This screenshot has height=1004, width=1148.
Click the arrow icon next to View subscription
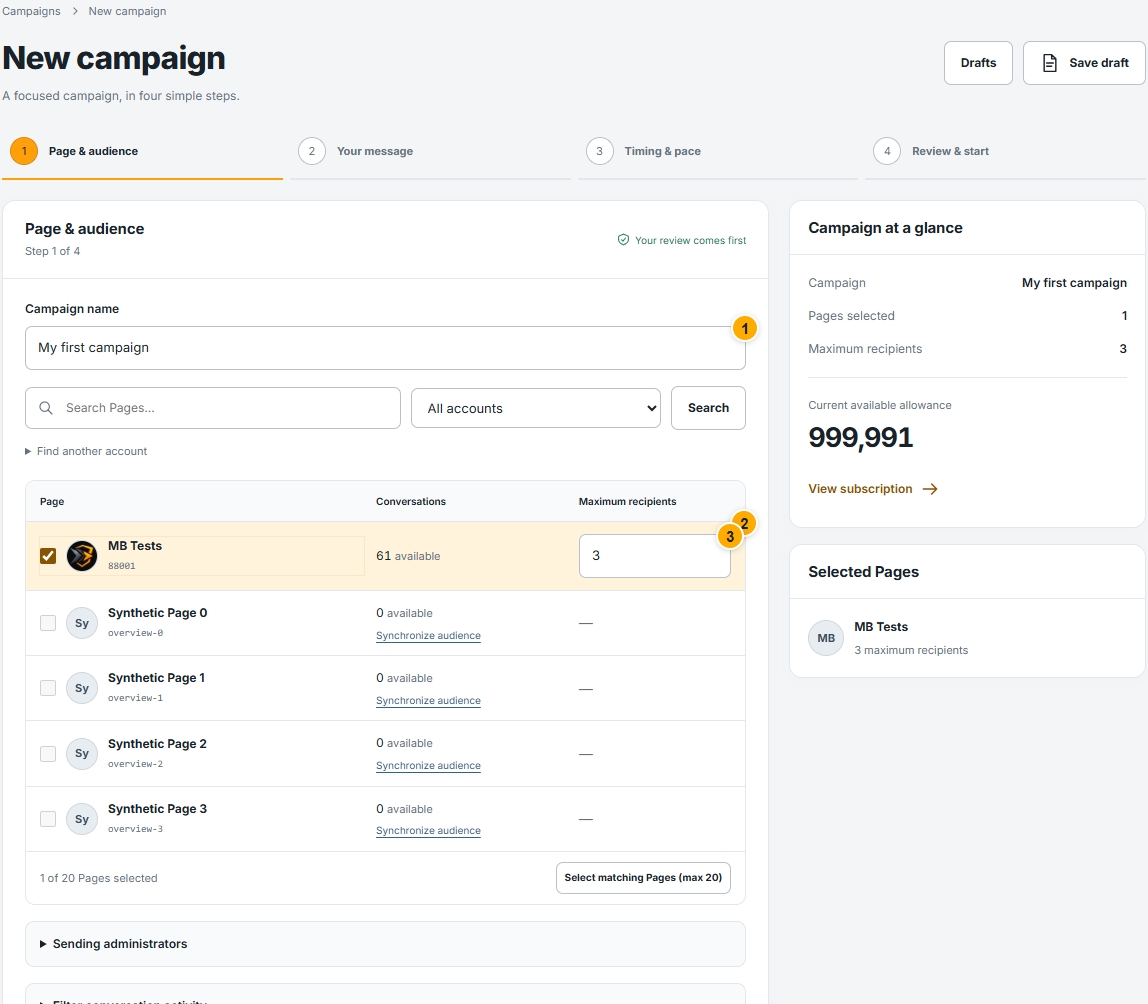930,489
